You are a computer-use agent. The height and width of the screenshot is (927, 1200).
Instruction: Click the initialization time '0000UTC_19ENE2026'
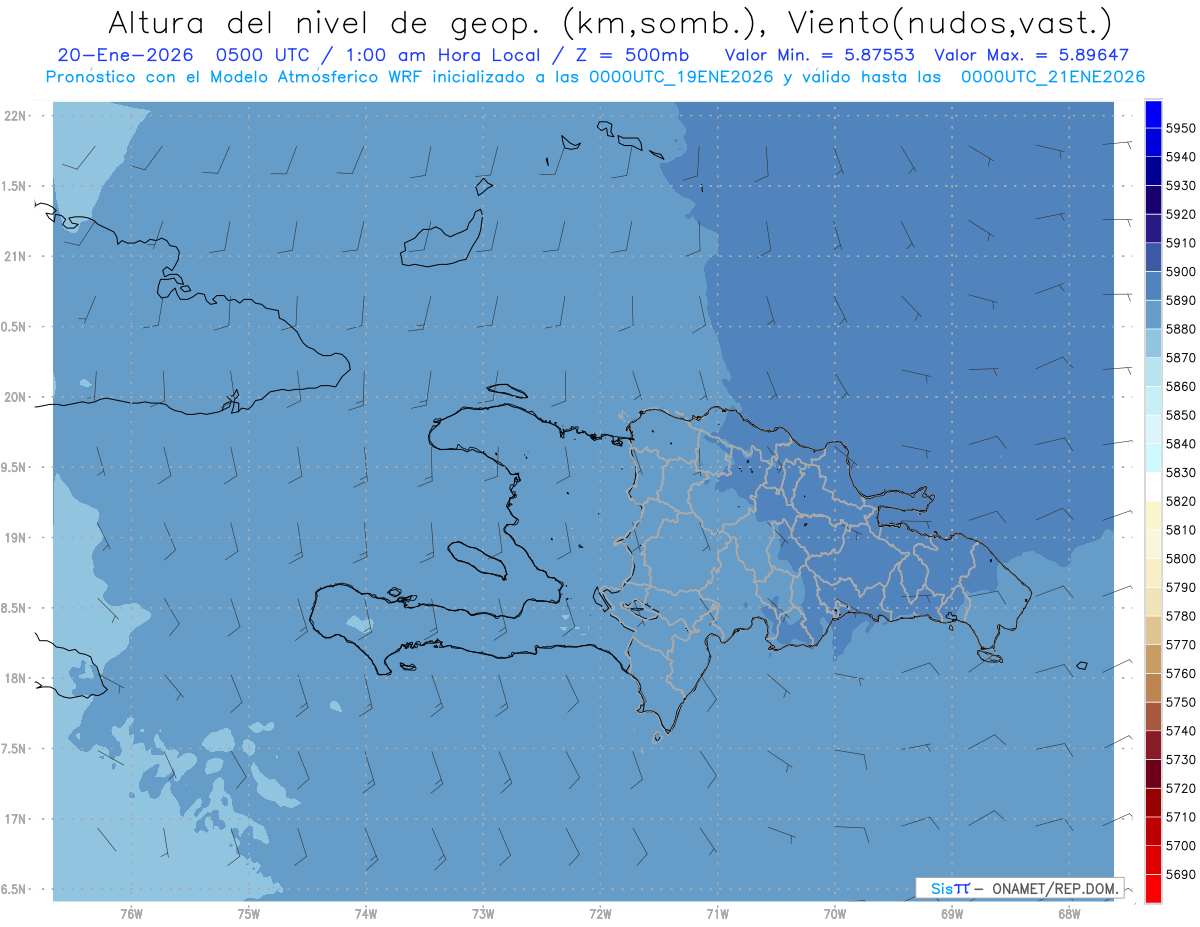pyautogui.click(x=682, y=77)
